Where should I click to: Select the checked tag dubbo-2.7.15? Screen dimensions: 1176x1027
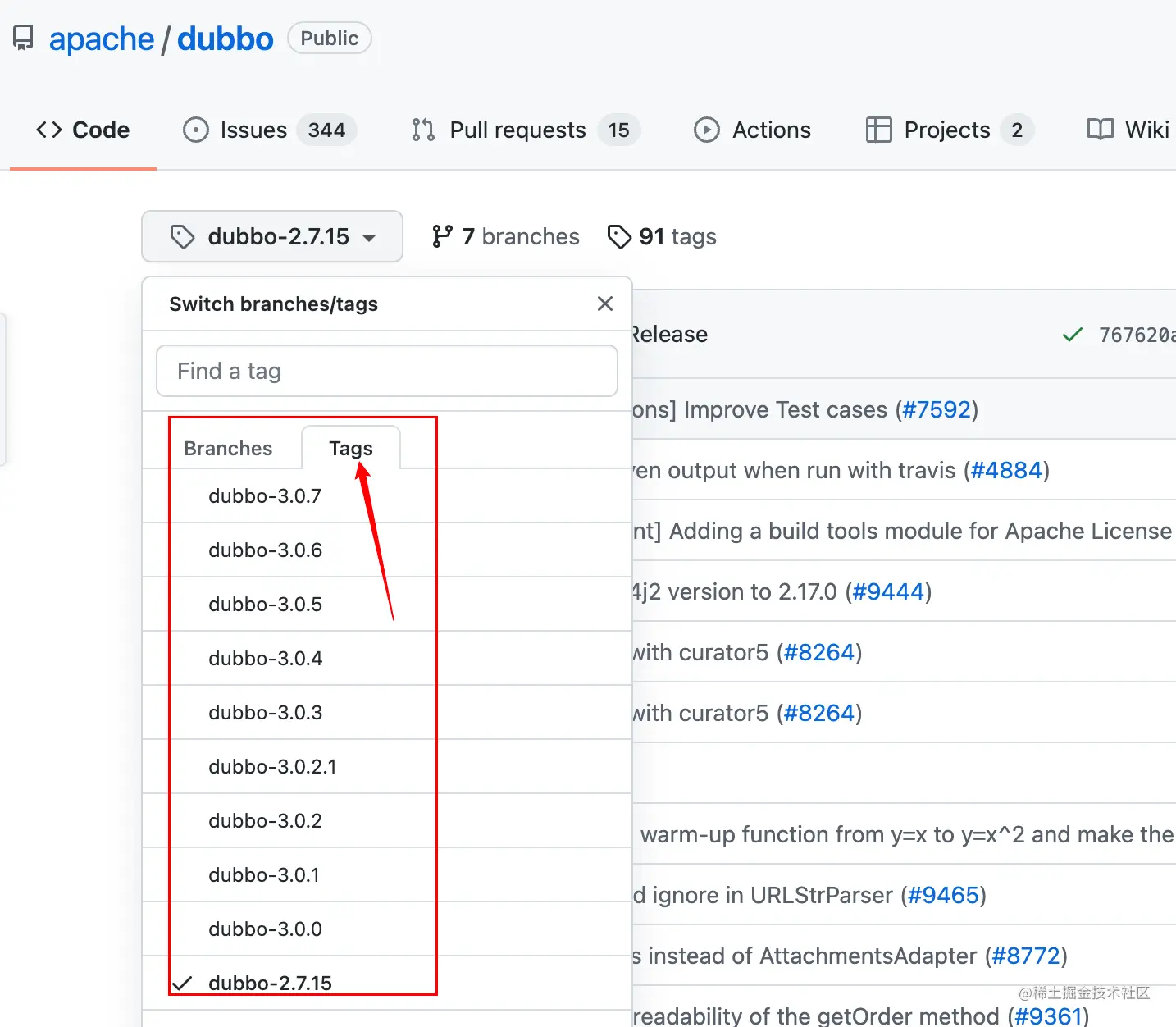coord(387,983)
